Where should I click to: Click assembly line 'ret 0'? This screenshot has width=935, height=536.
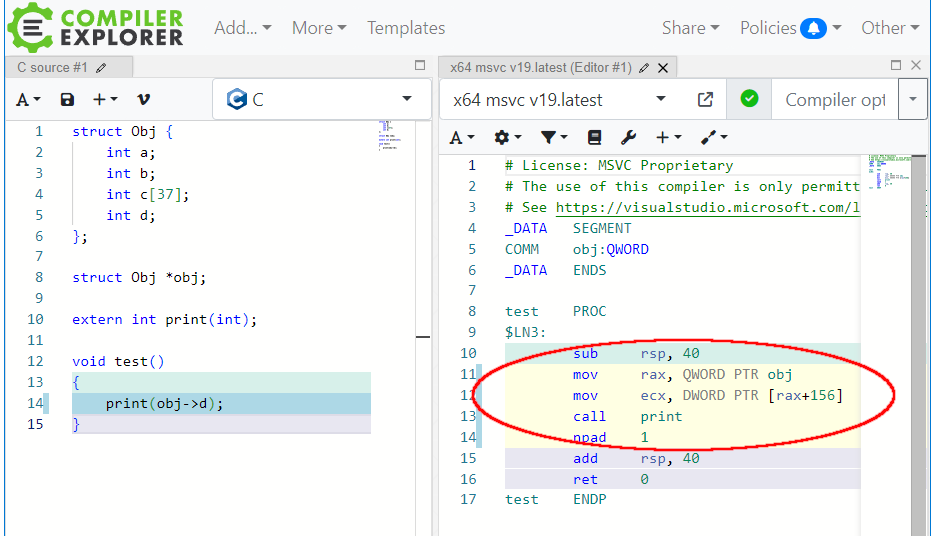611,479
